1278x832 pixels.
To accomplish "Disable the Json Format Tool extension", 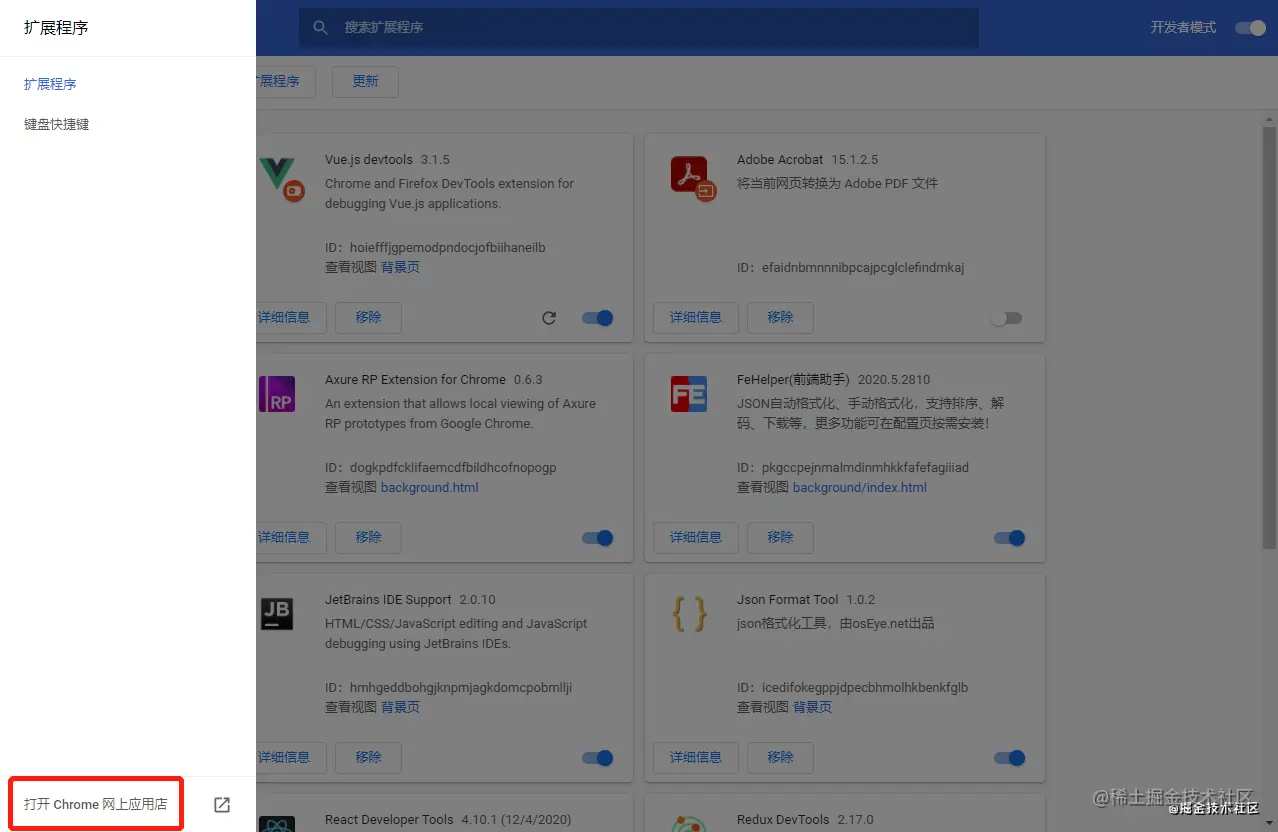I will pyautogui.click(x=1010, y=758).
